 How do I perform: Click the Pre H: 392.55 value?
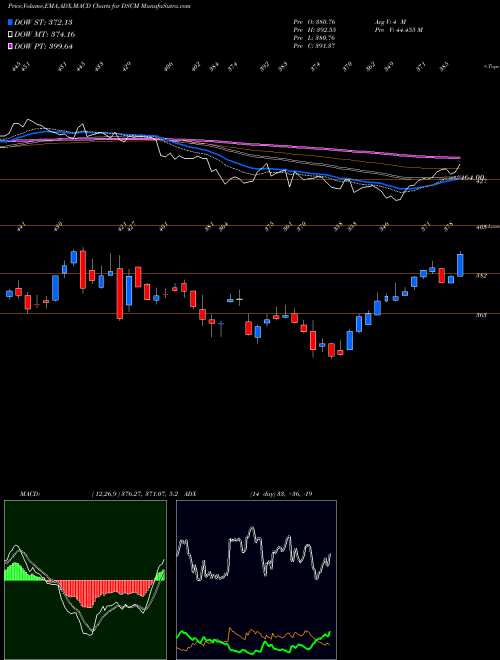point(314,30)
